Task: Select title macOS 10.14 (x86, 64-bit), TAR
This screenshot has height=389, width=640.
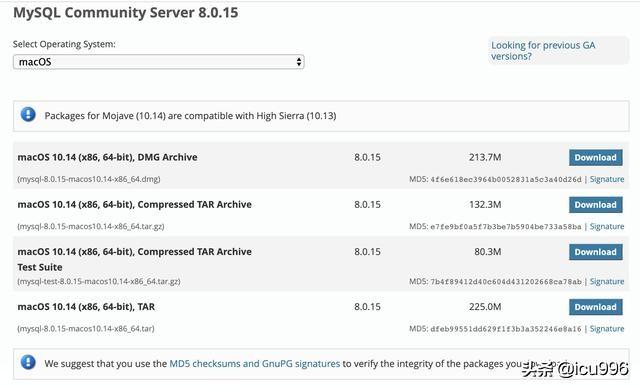Action: point(86,307)
